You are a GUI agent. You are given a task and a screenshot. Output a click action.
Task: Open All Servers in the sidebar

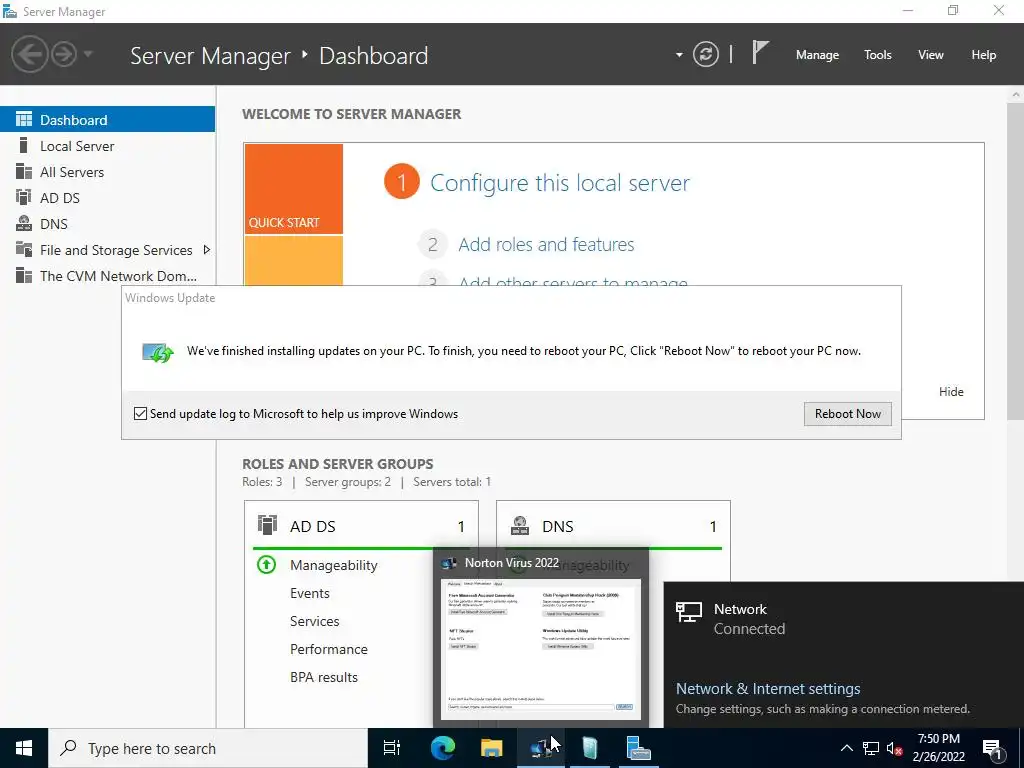click(x=107, y=172)
